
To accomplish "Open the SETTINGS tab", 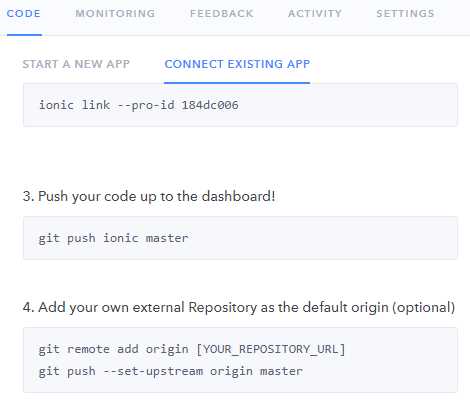I will pos(405,14).
